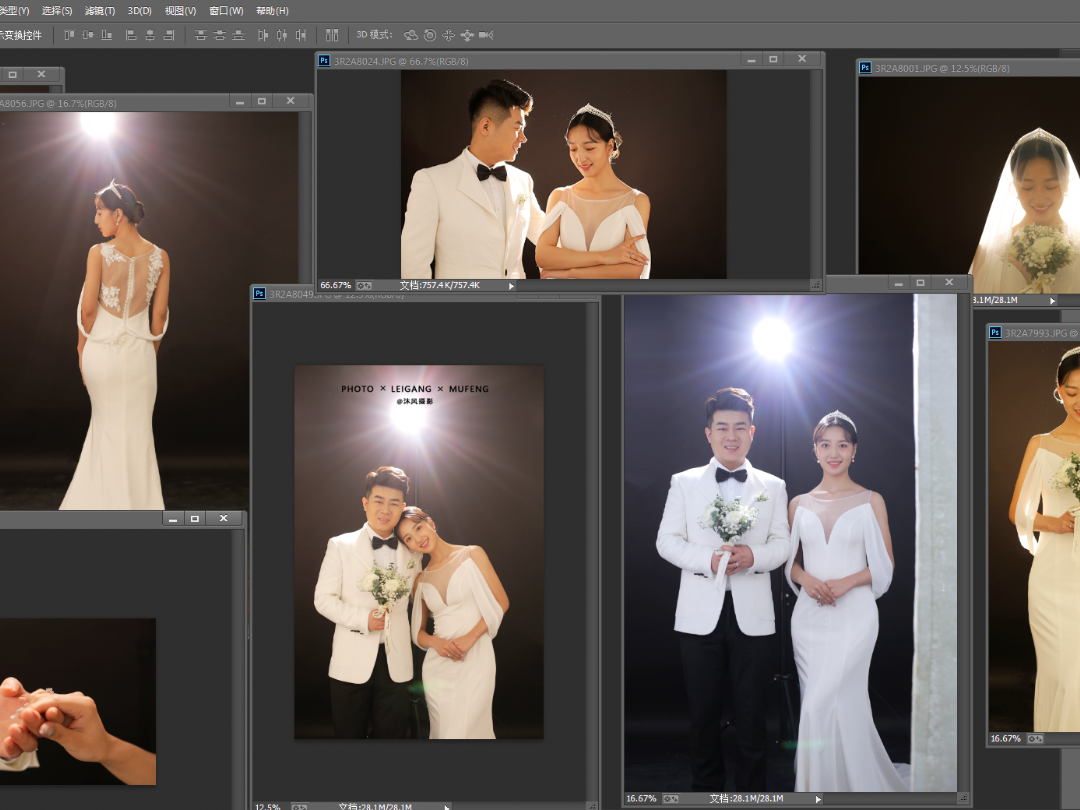Expand status arrow in standing-couple window
The image size is (1080, 810).
tap(818, 799)
